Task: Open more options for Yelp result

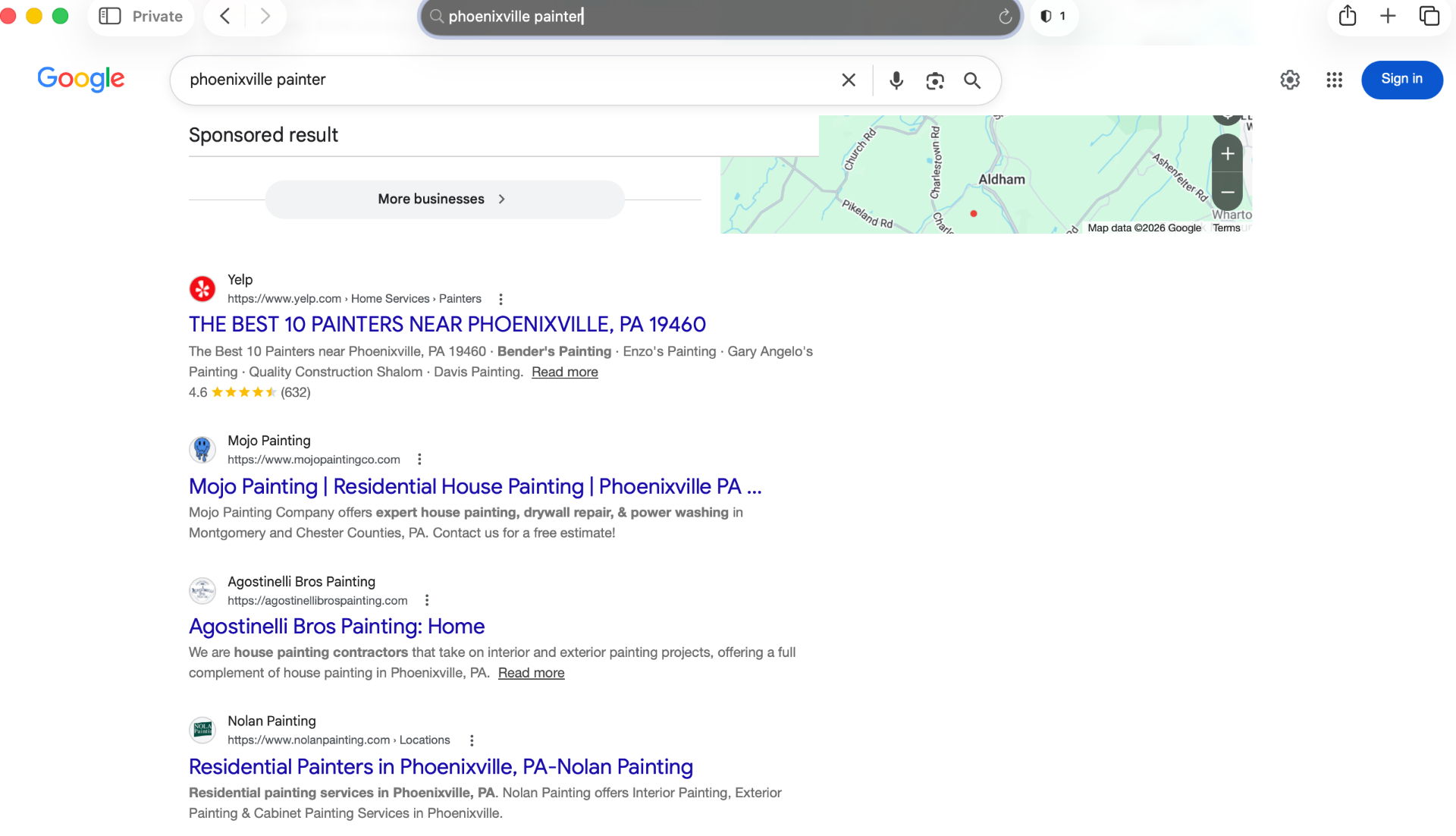Action: pos(500,299)
